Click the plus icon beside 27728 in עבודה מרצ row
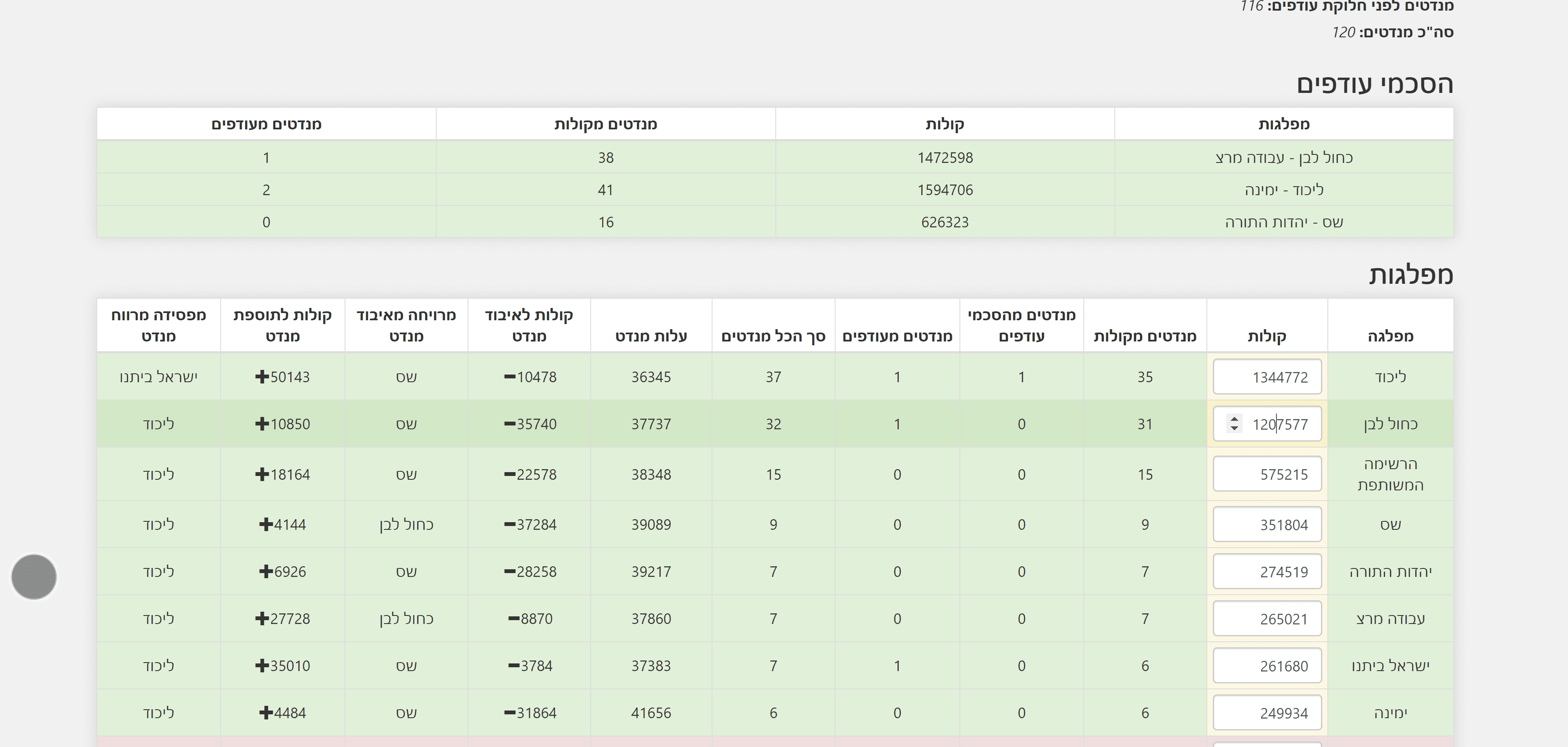 pyautogui.click(x=262, y=618)
